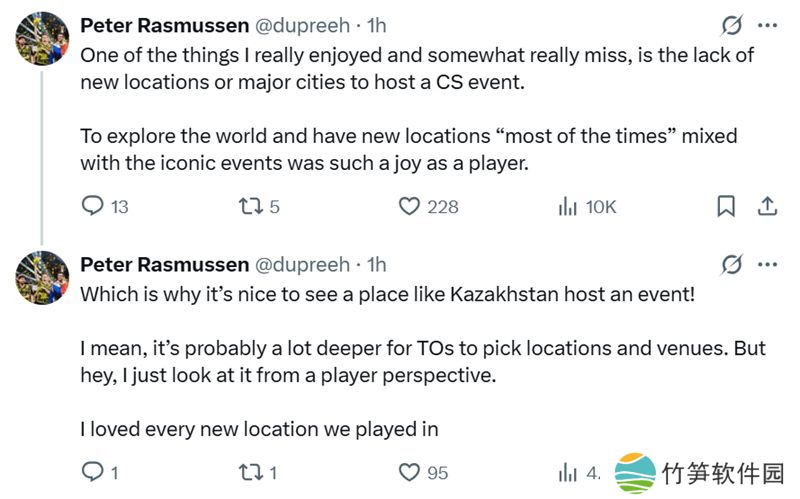Open more options menu on first tweet
This screenshot has height=499, width=800.
click(767, 25)
